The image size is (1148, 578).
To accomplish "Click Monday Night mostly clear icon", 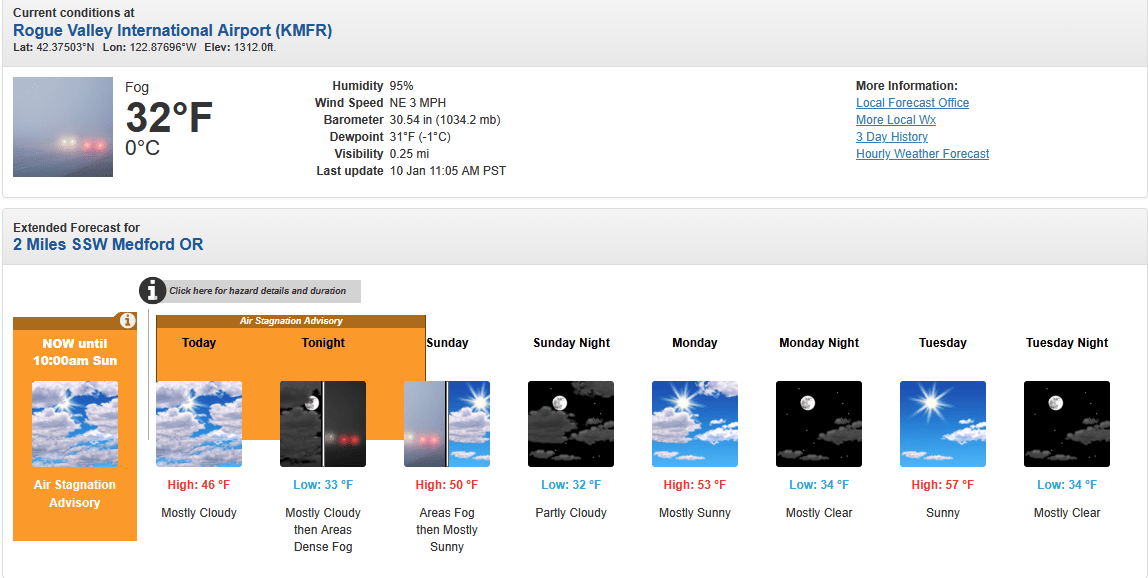I will (x=819, y=423).
